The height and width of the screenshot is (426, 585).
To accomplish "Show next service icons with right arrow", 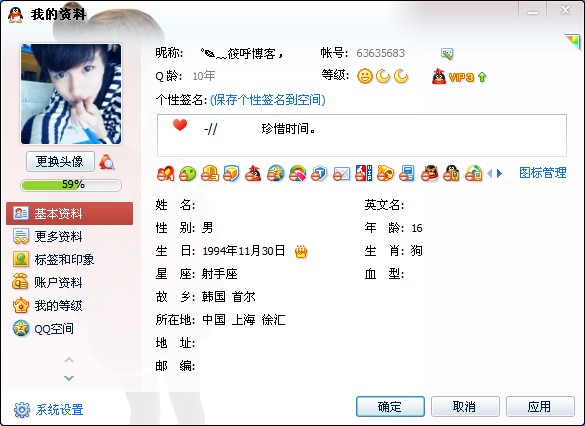I will pyautogui.click(x=500, y=173).
